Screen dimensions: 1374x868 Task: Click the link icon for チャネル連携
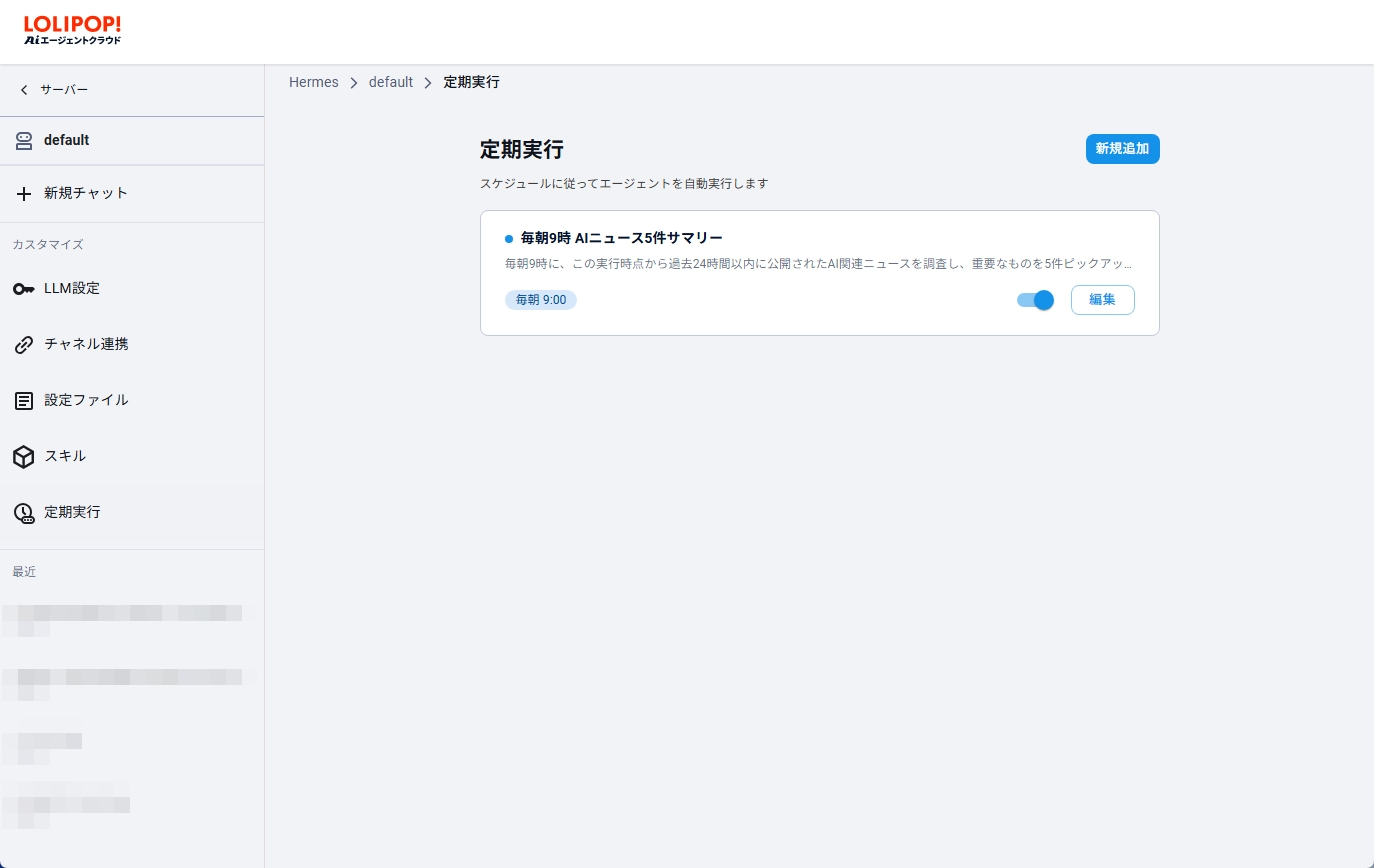click(24, 345)
